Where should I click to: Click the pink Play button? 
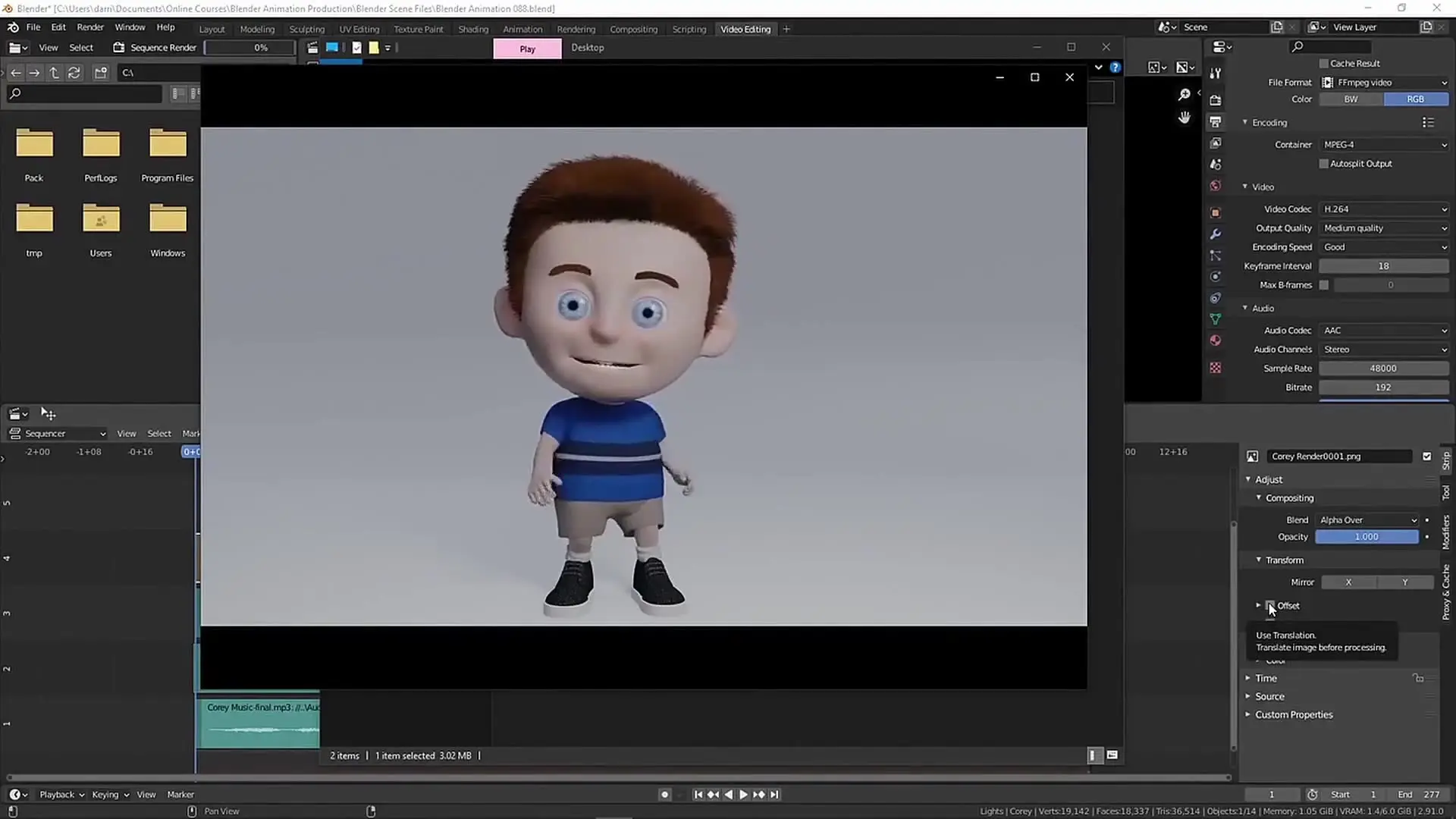click(527, 49)
